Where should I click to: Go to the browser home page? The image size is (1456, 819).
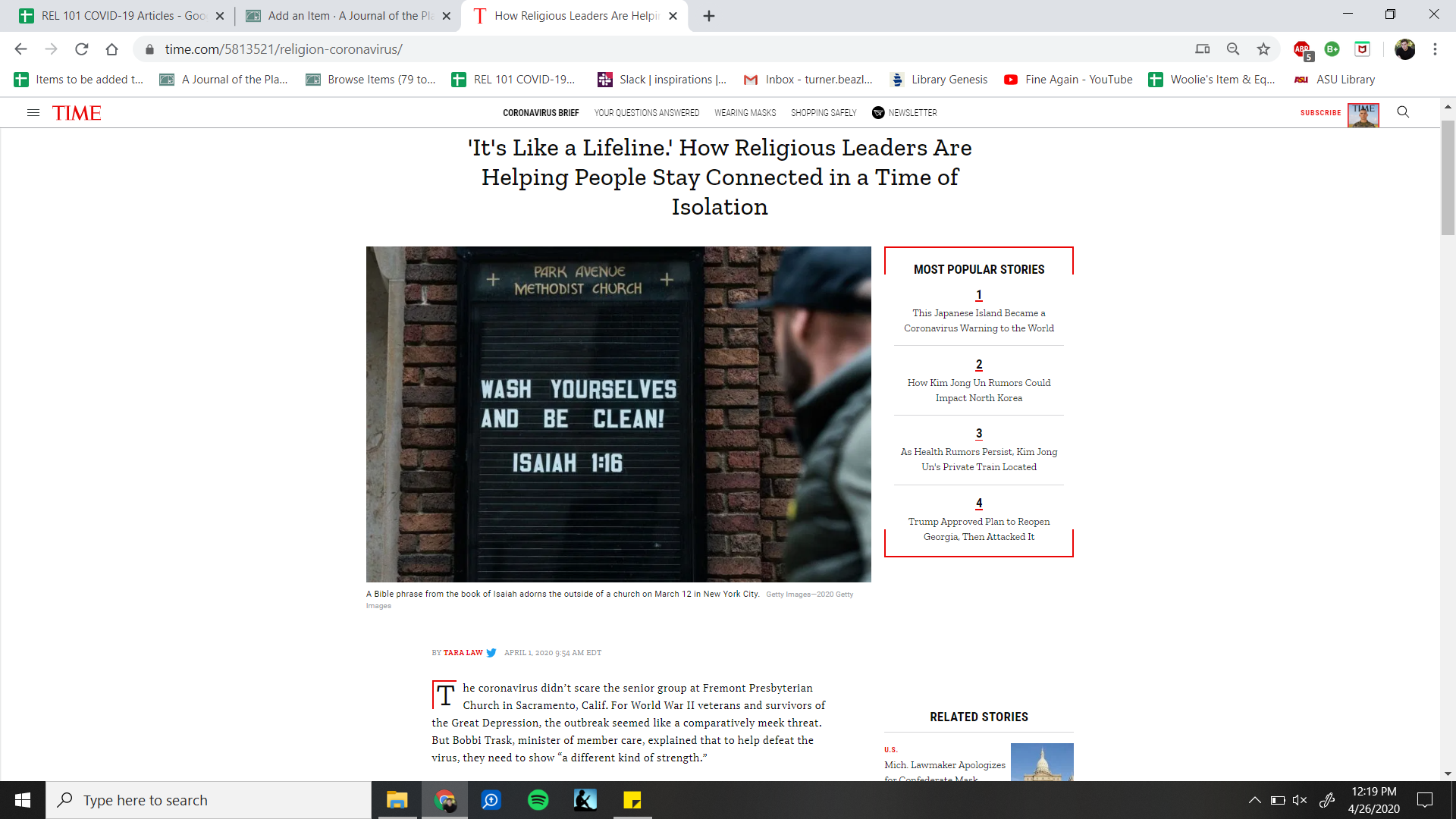pos(112,49)
